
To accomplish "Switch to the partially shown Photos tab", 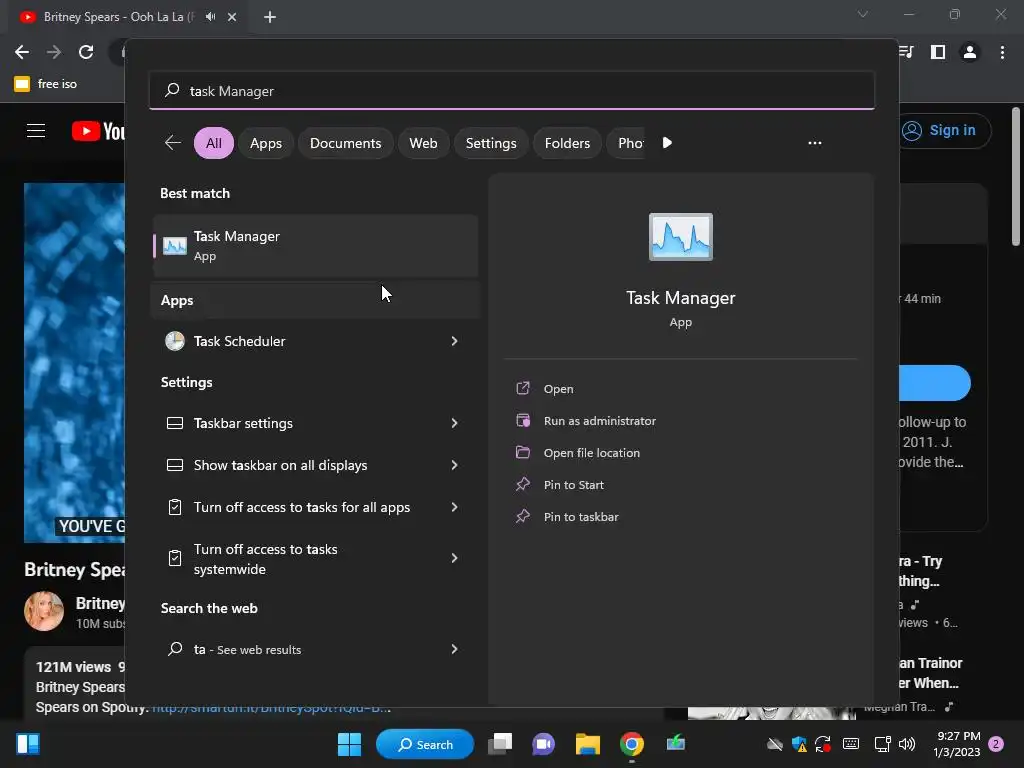I will click(626, 143).
